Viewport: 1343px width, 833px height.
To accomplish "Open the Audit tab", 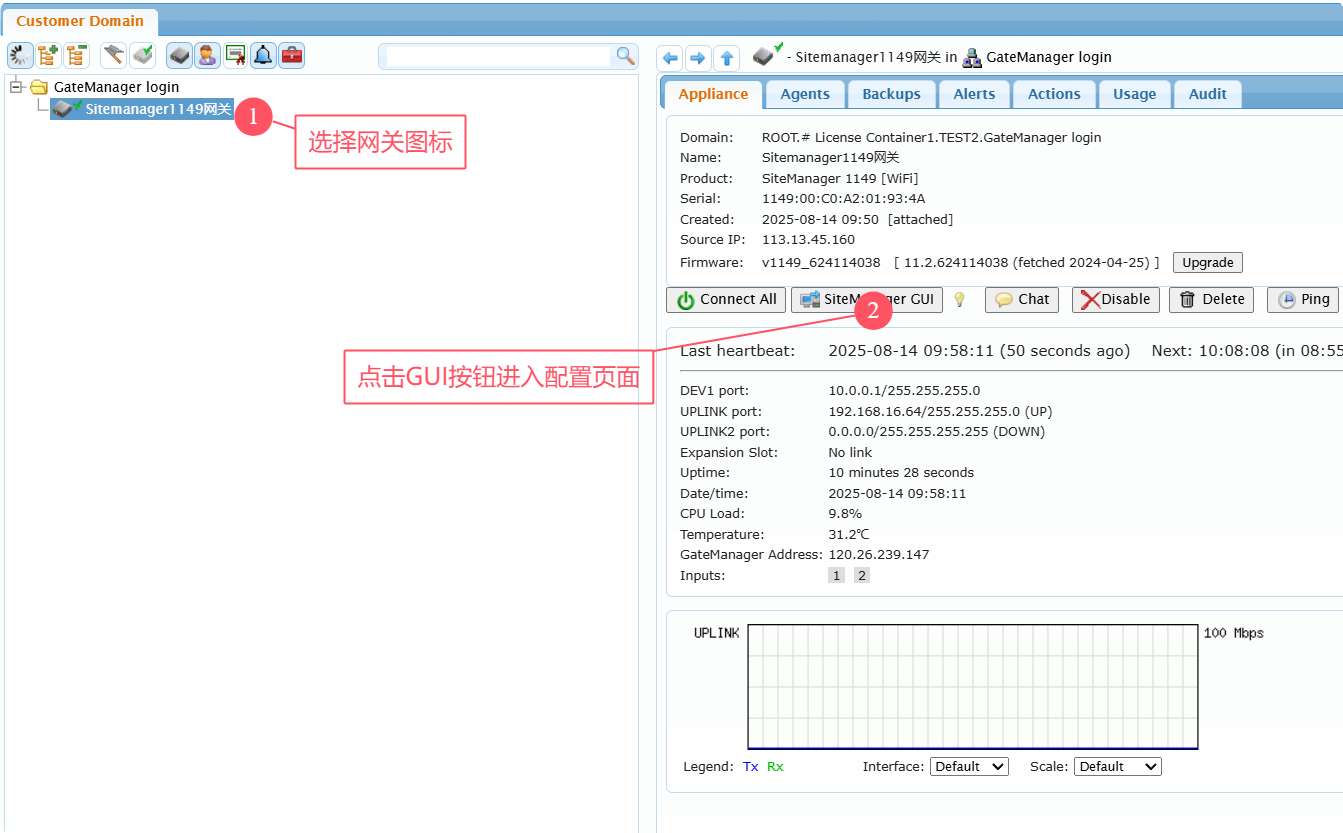I will click(1207, 94).
